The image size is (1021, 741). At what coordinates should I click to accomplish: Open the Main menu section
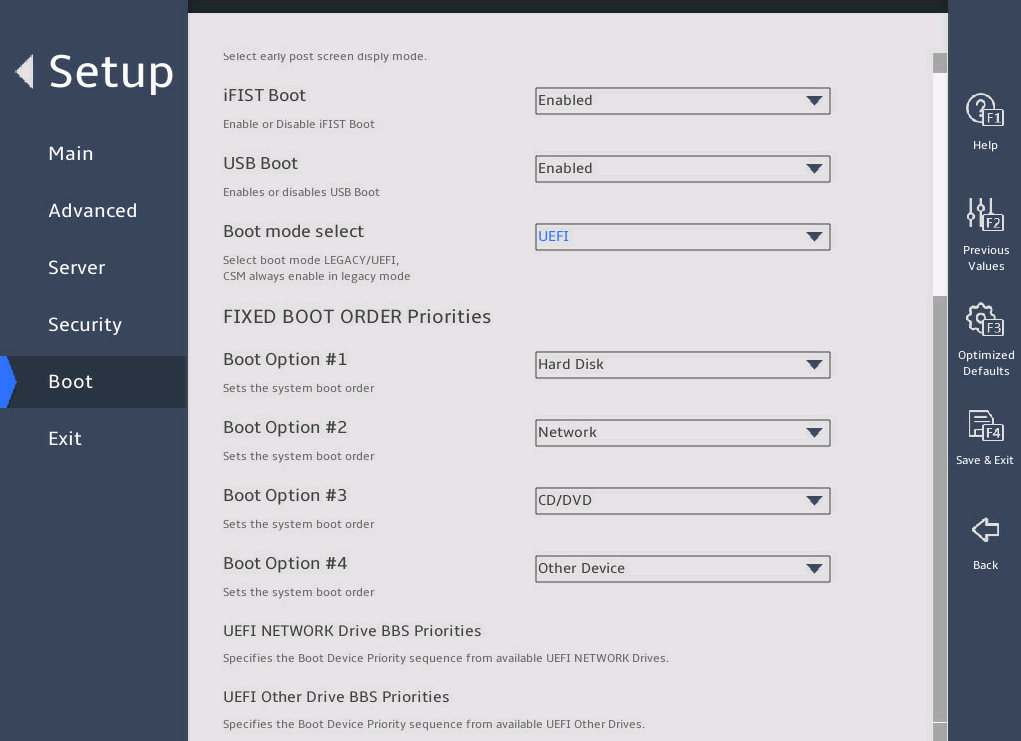[70, 154]
